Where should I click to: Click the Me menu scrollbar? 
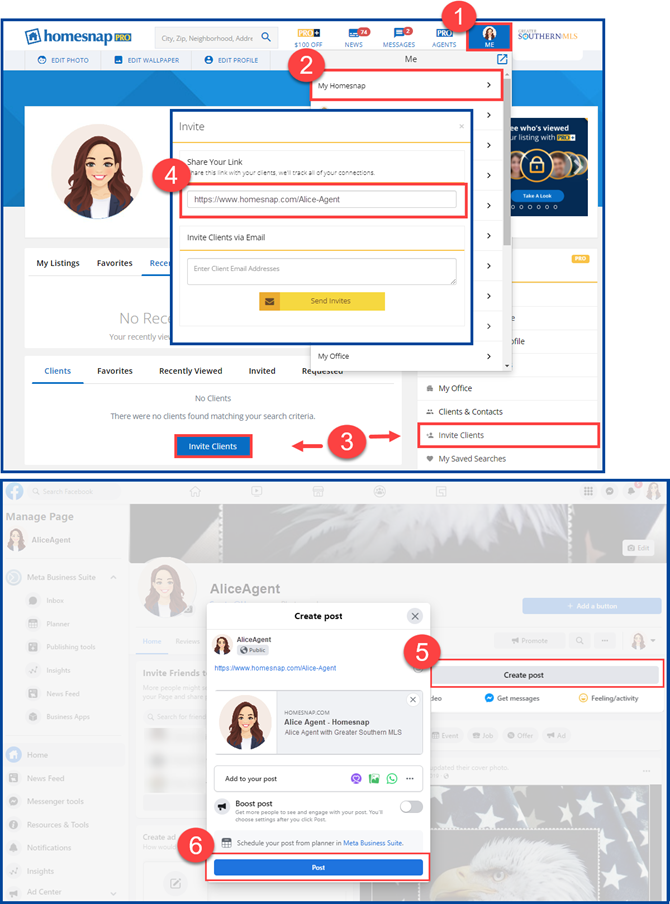click(507, 161)
